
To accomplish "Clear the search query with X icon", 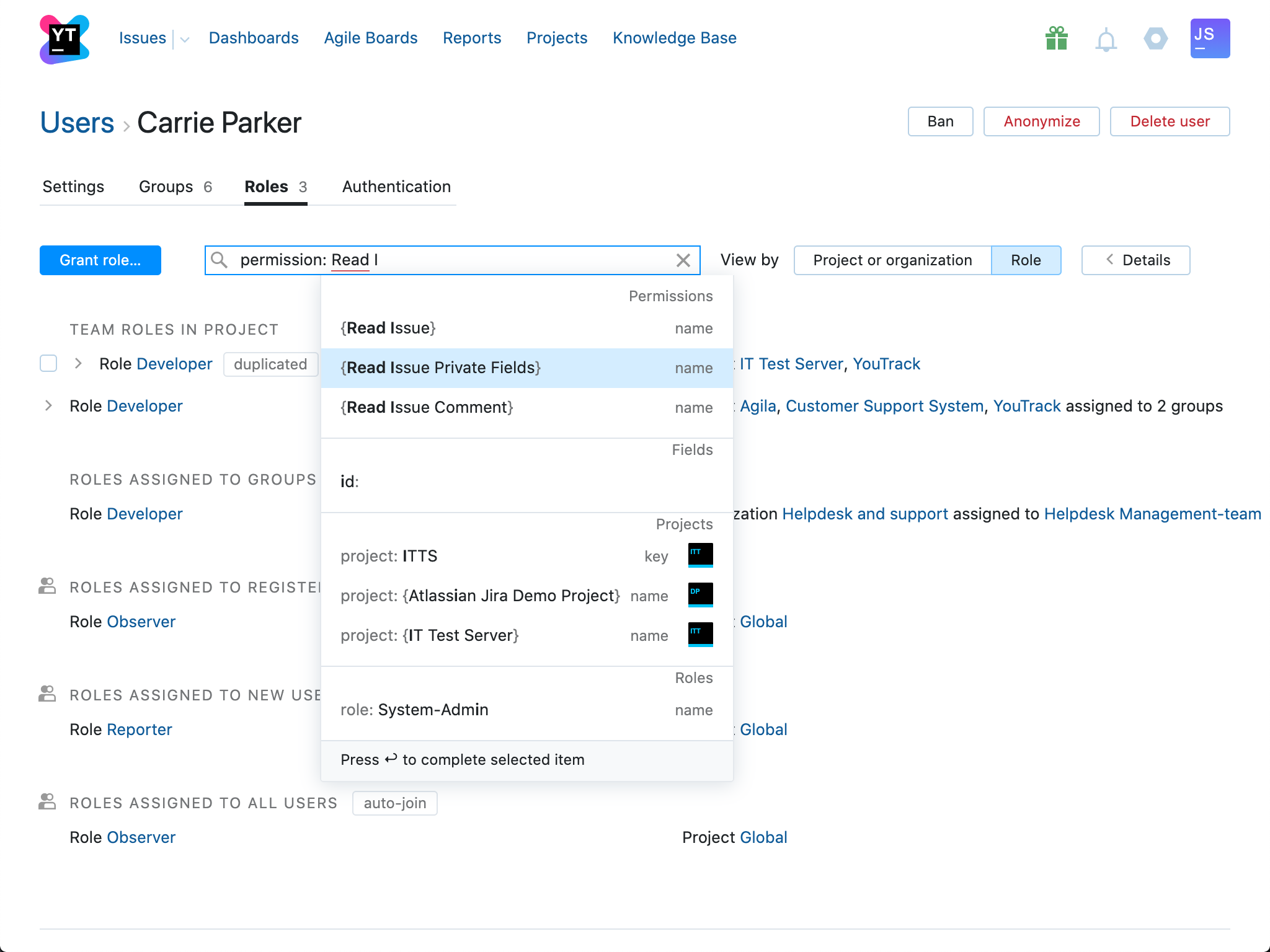I will point(683,260).
